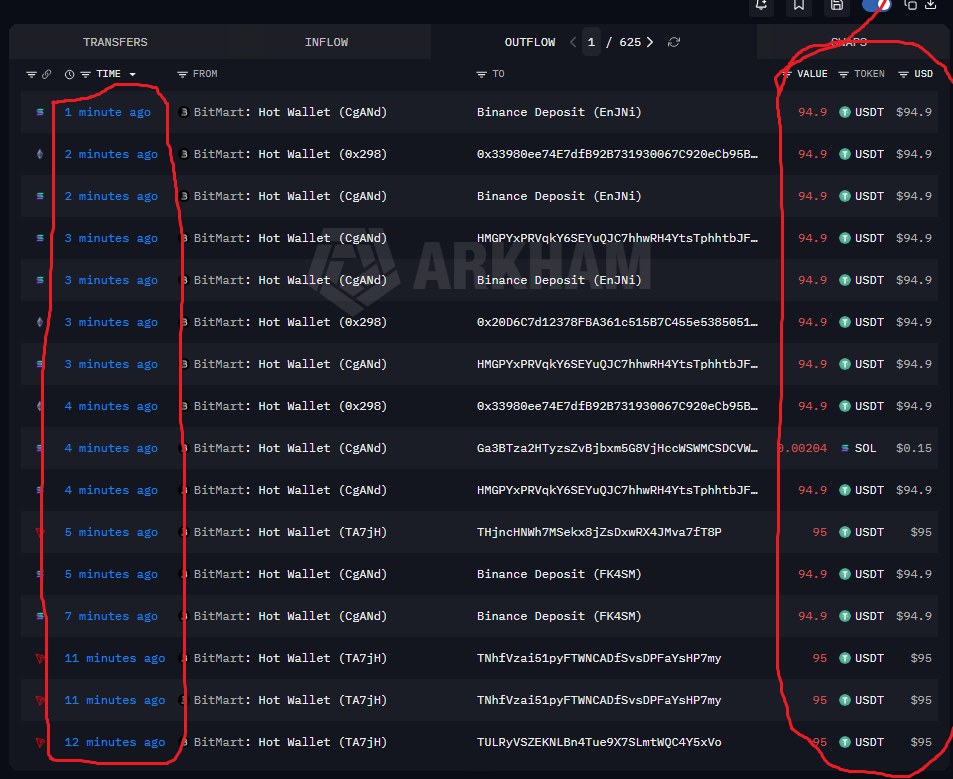Go to the previous page with left chevron
This screenshot has height=779, width=953.
[x=573, y=42]
